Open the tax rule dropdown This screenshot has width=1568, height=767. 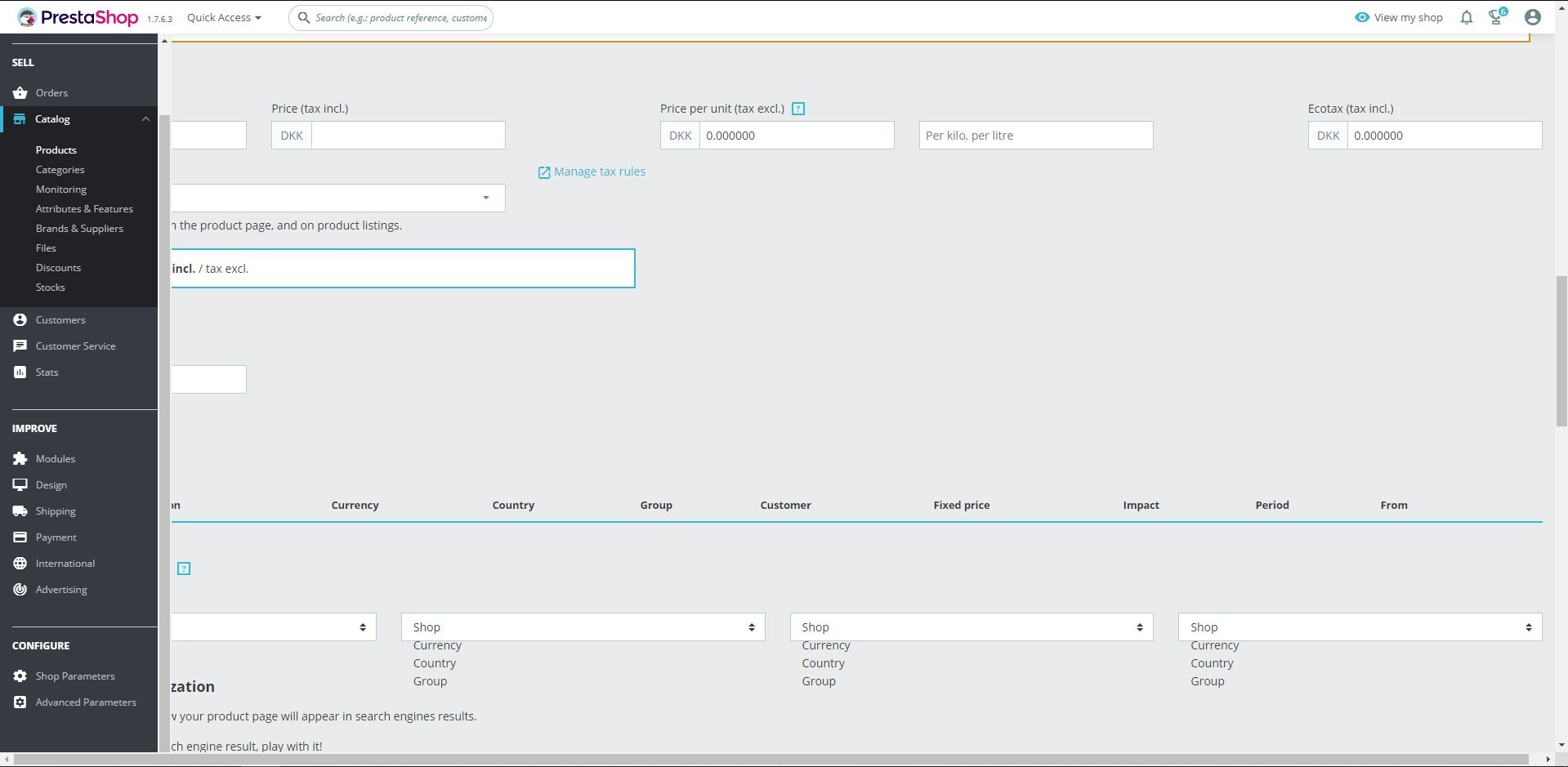click(338, 198)
